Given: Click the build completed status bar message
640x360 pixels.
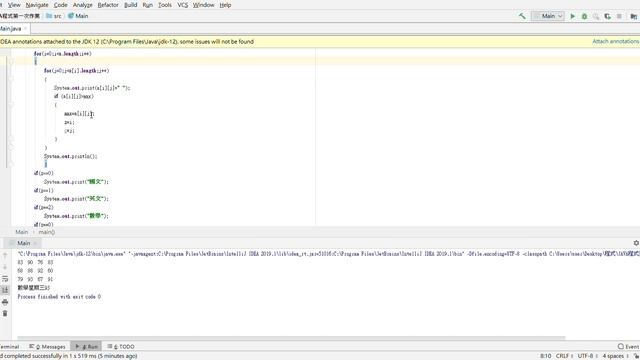Looking at the screenshot, I should click(x=69, y=356).
